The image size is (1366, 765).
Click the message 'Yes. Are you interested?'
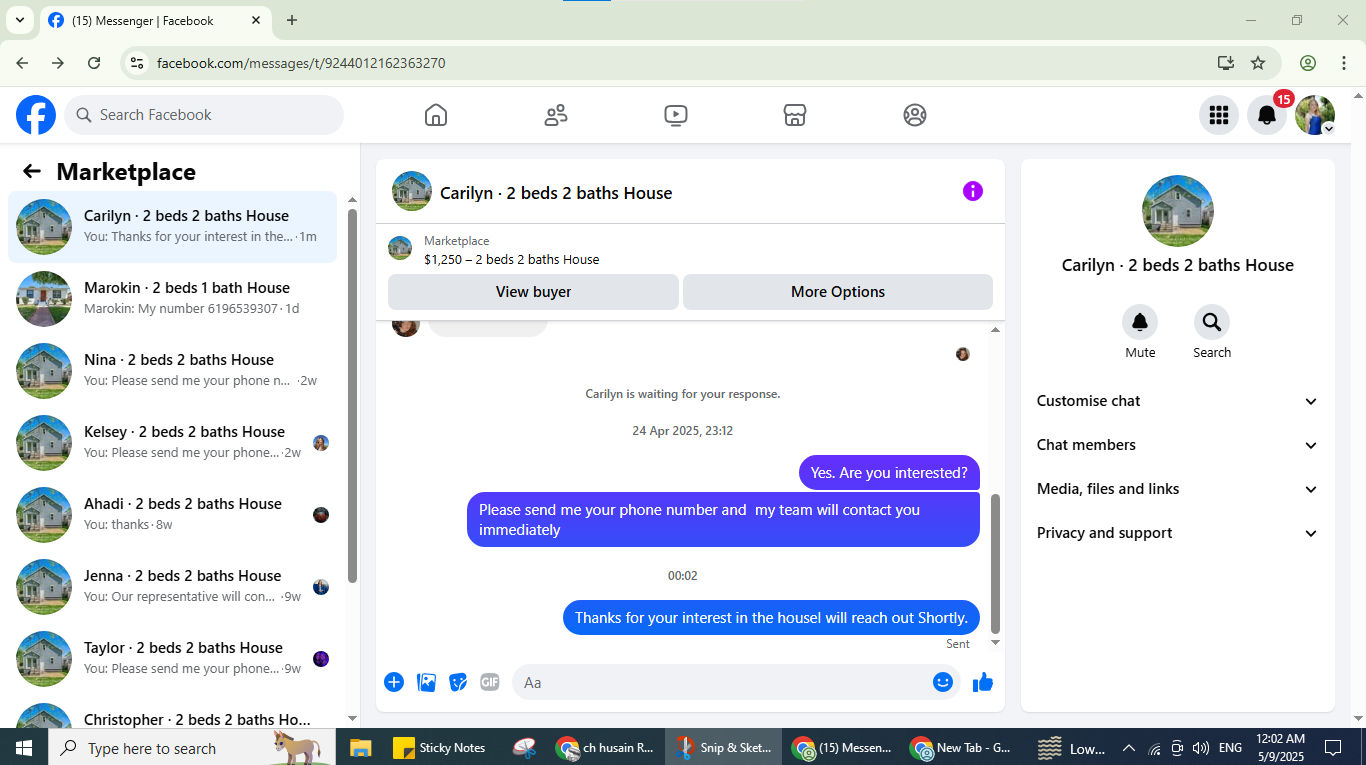889,473
